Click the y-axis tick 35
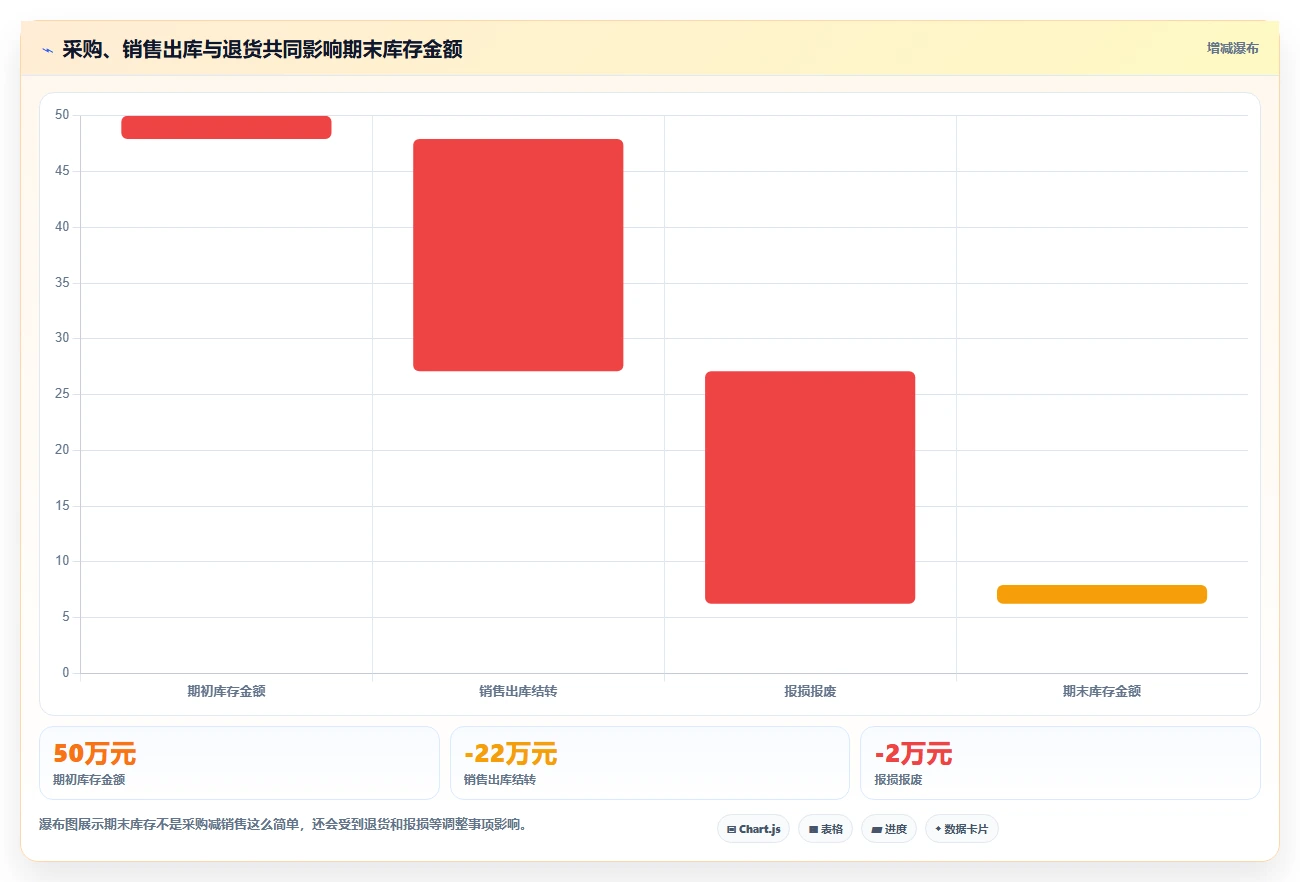The width and height of the screenshot is (1300, 882). pos(62,283)
